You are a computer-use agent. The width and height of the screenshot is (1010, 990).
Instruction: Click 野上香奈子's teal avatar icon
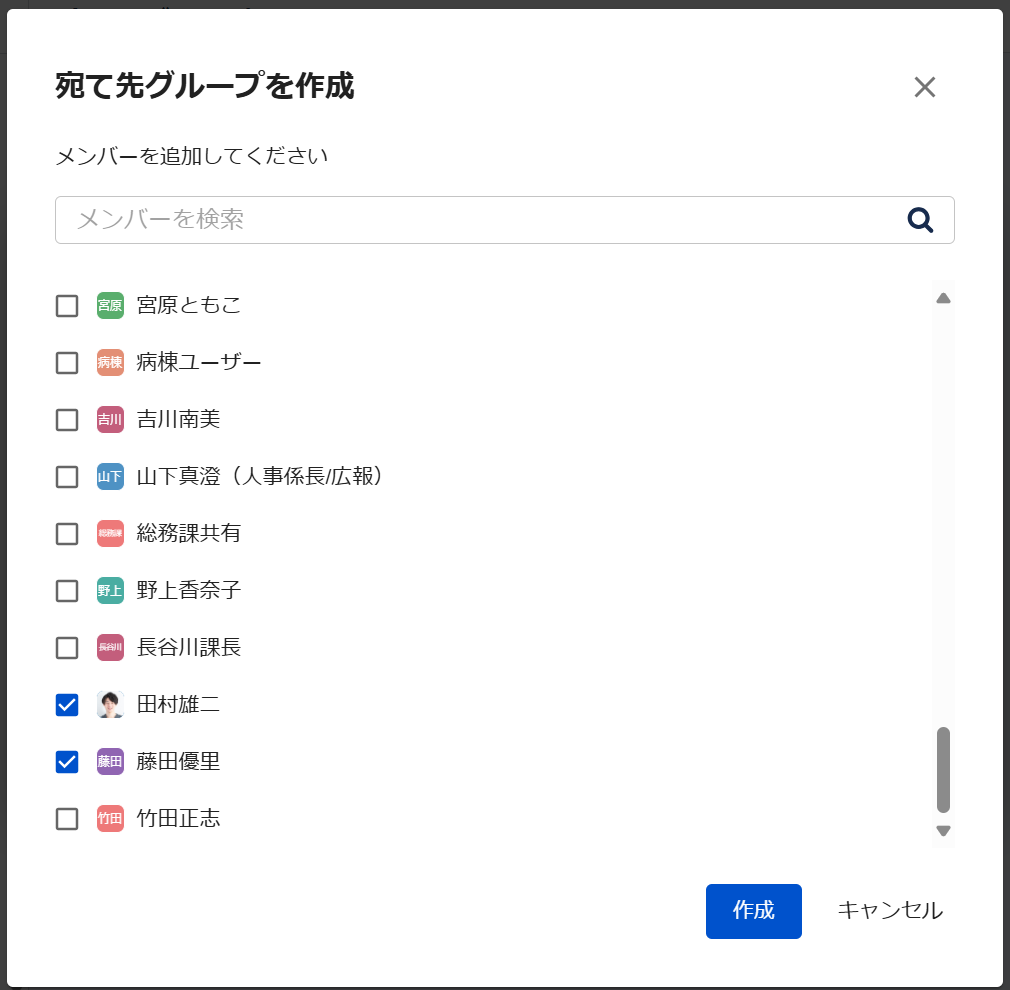click(x=110, y=591)
